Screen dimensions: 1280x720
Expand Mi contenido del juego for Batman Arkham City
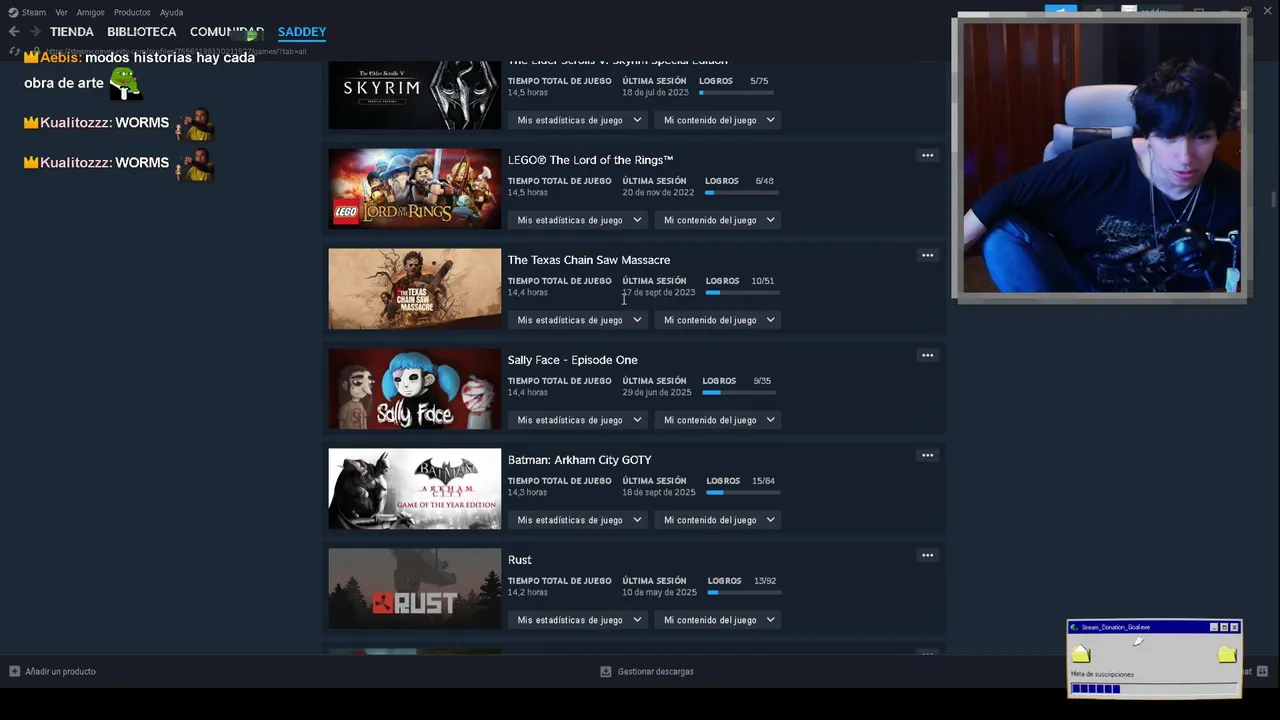718,520
